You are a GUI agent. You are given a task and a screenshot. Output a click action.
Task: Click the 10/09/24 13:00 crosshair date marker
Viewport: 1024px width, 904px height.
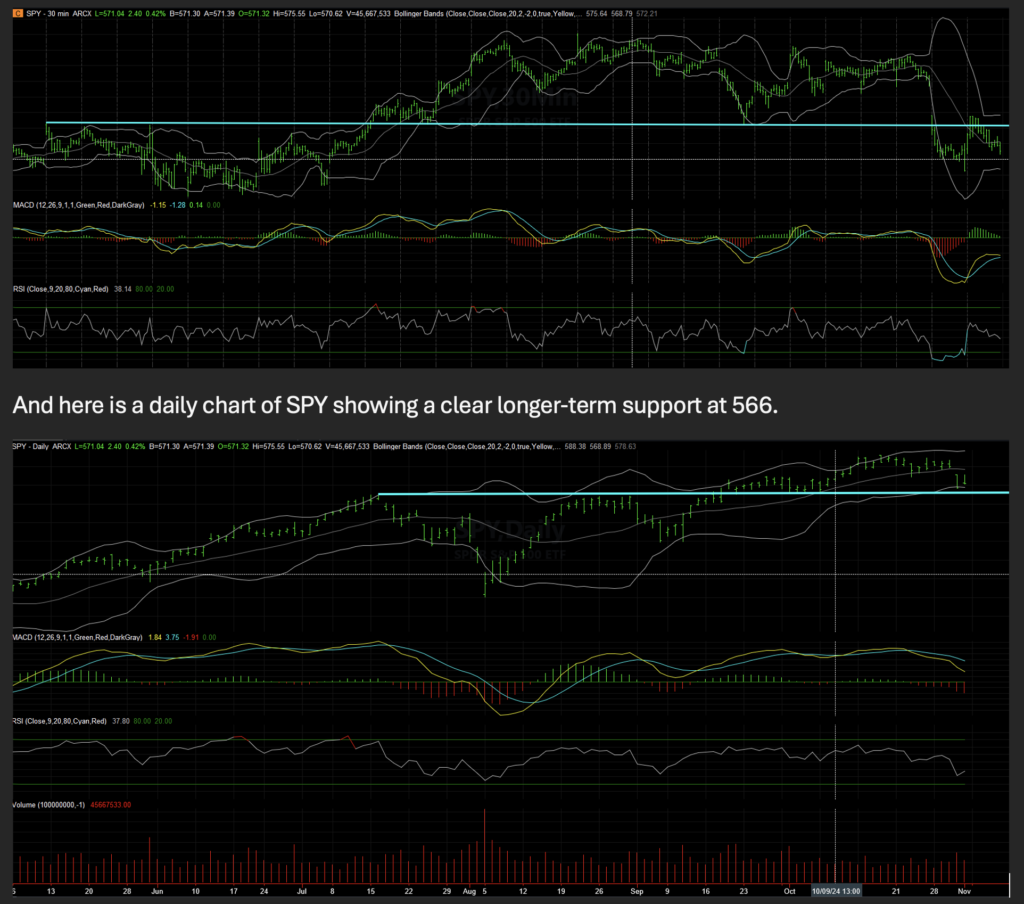836,891
